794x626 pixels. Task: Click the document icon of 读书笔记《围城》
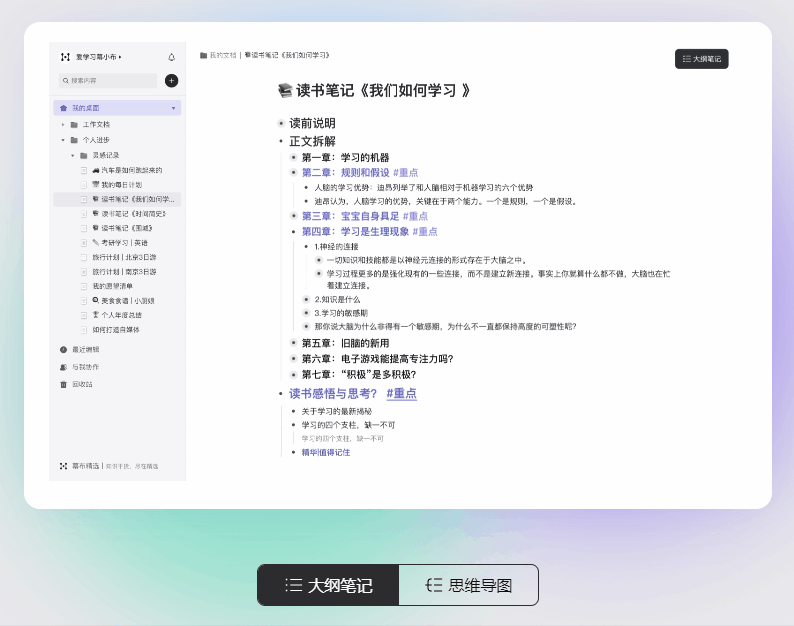click(x=84, y=228)
